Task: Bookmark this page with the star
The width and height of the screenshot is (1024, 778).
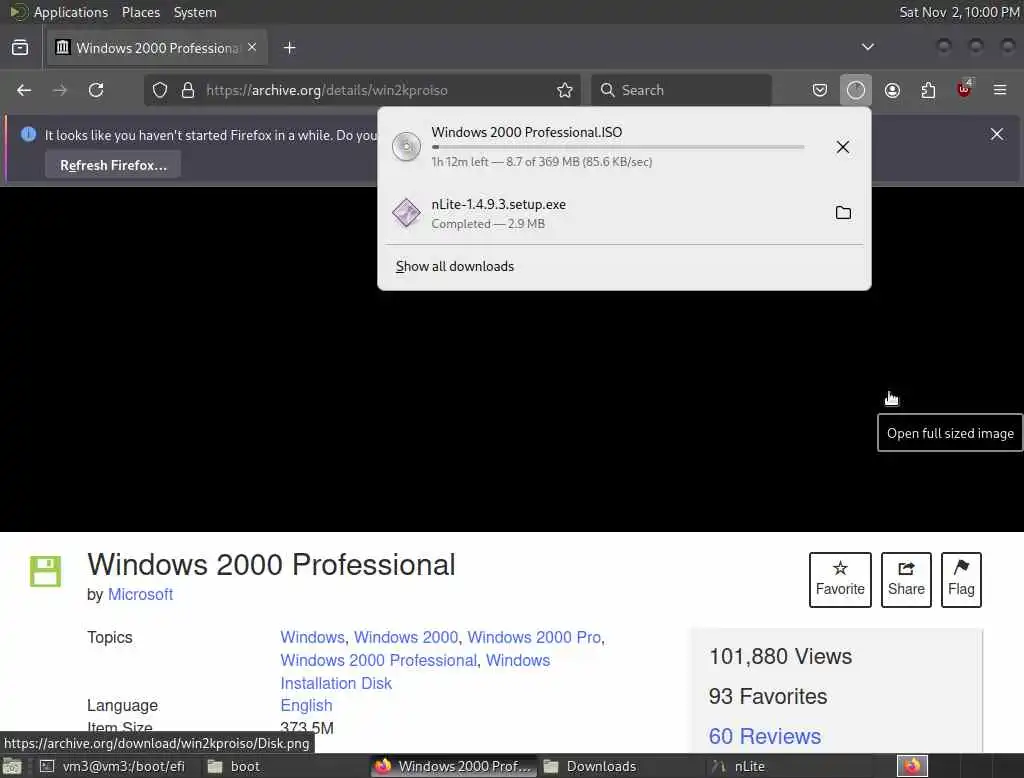Action: (565, 90)
